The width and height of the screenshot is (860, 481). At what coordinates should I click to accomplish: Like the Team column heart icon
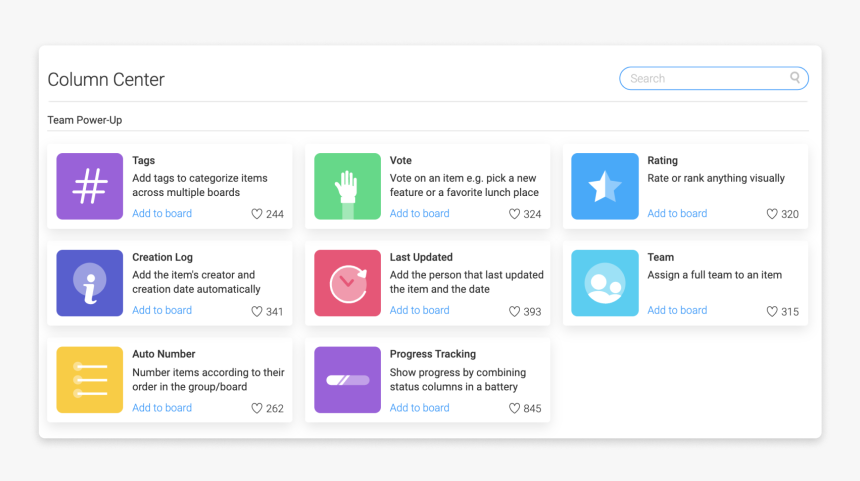[x=772, y=312]
